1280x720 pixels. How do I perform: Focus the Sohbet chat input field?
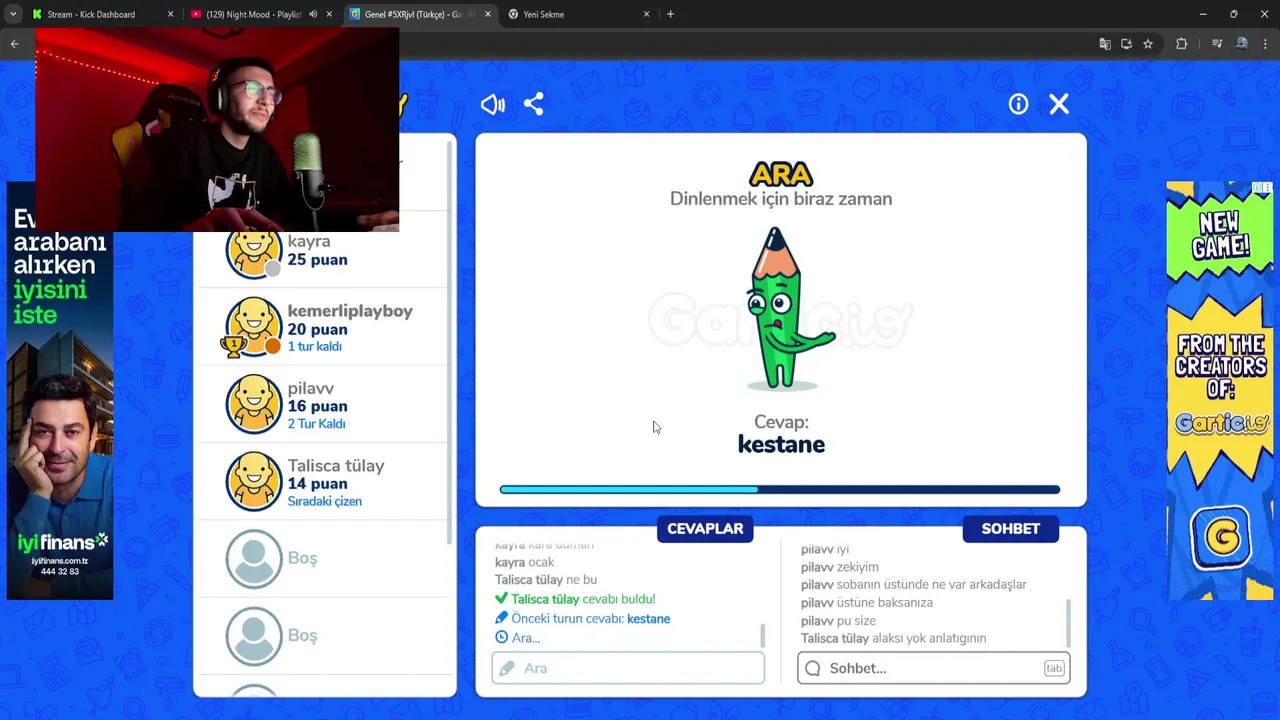pyautogui.click(x=934, y=668)
